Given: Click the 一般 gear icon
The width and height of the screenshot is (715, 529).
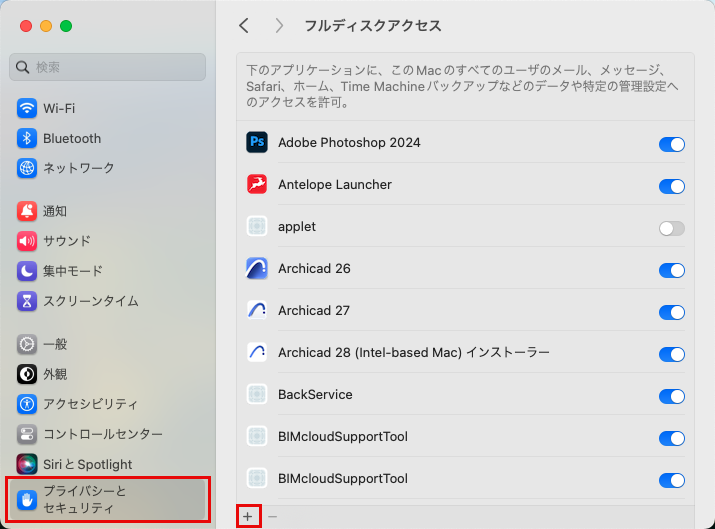Looking at the screenshot, I should point(27,344).
